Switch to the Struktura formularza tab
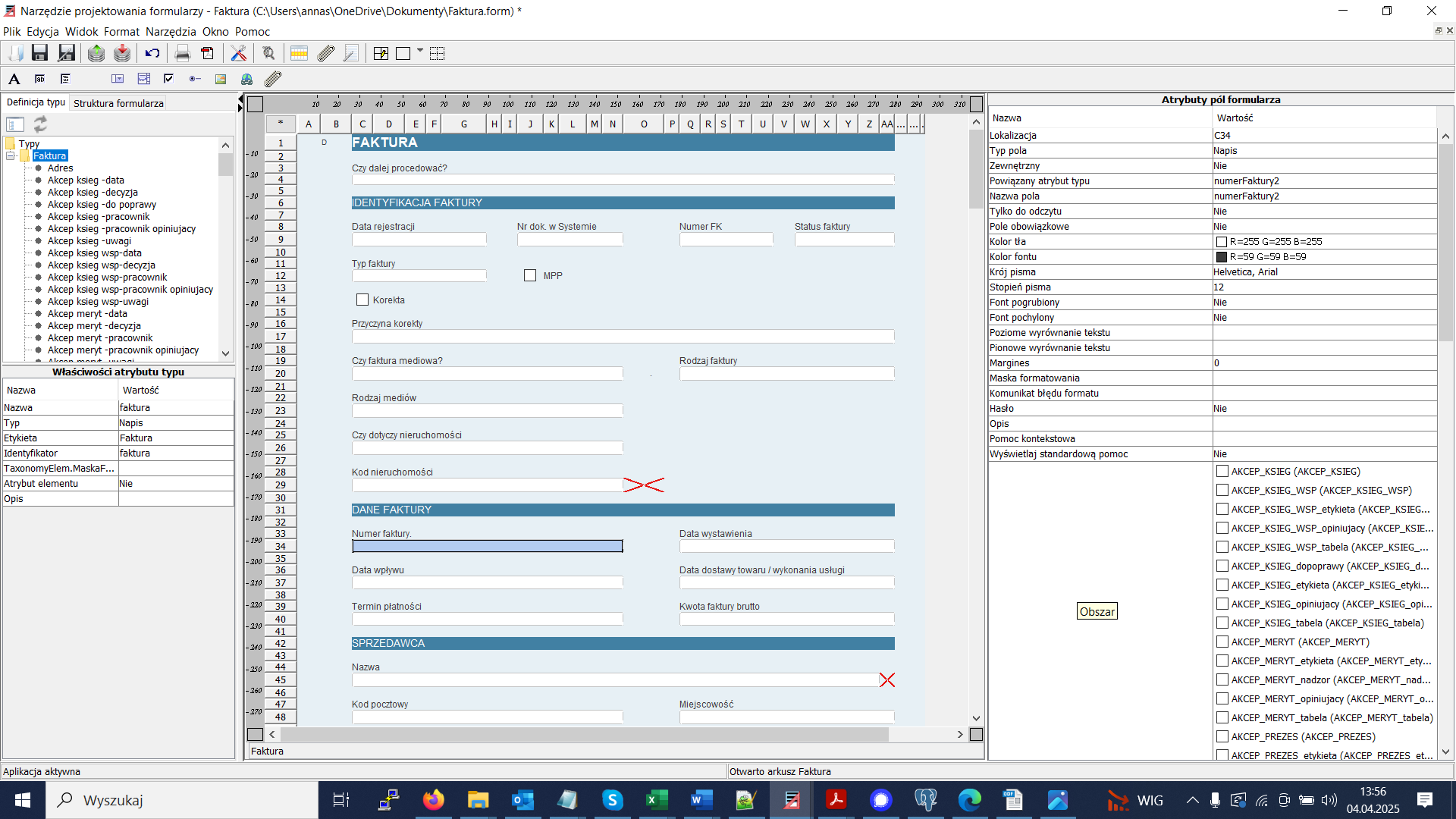Image resolution: width=1456 pixels, height=819 pixels. tap(118, 103)
